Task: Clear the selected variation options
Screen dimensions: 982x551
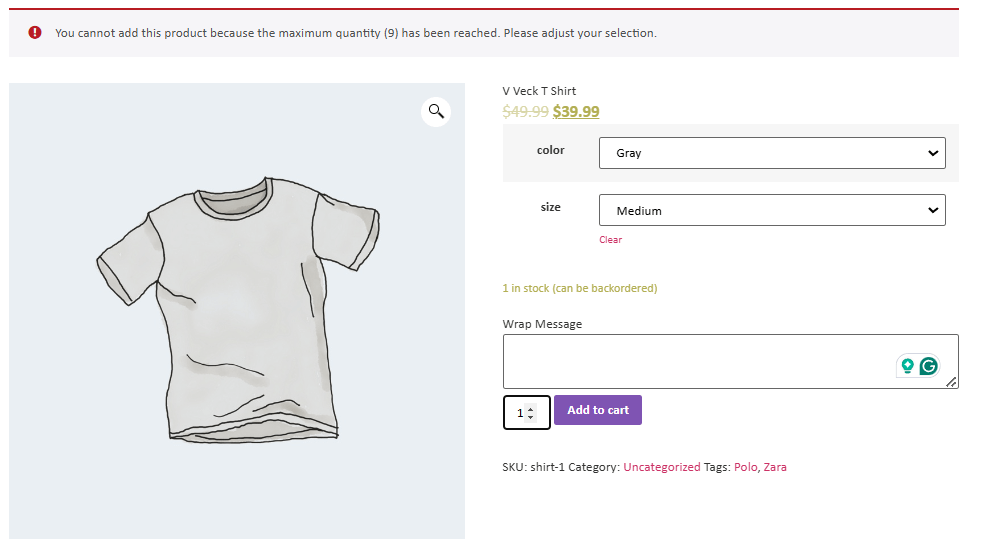Action: (610, 240)
